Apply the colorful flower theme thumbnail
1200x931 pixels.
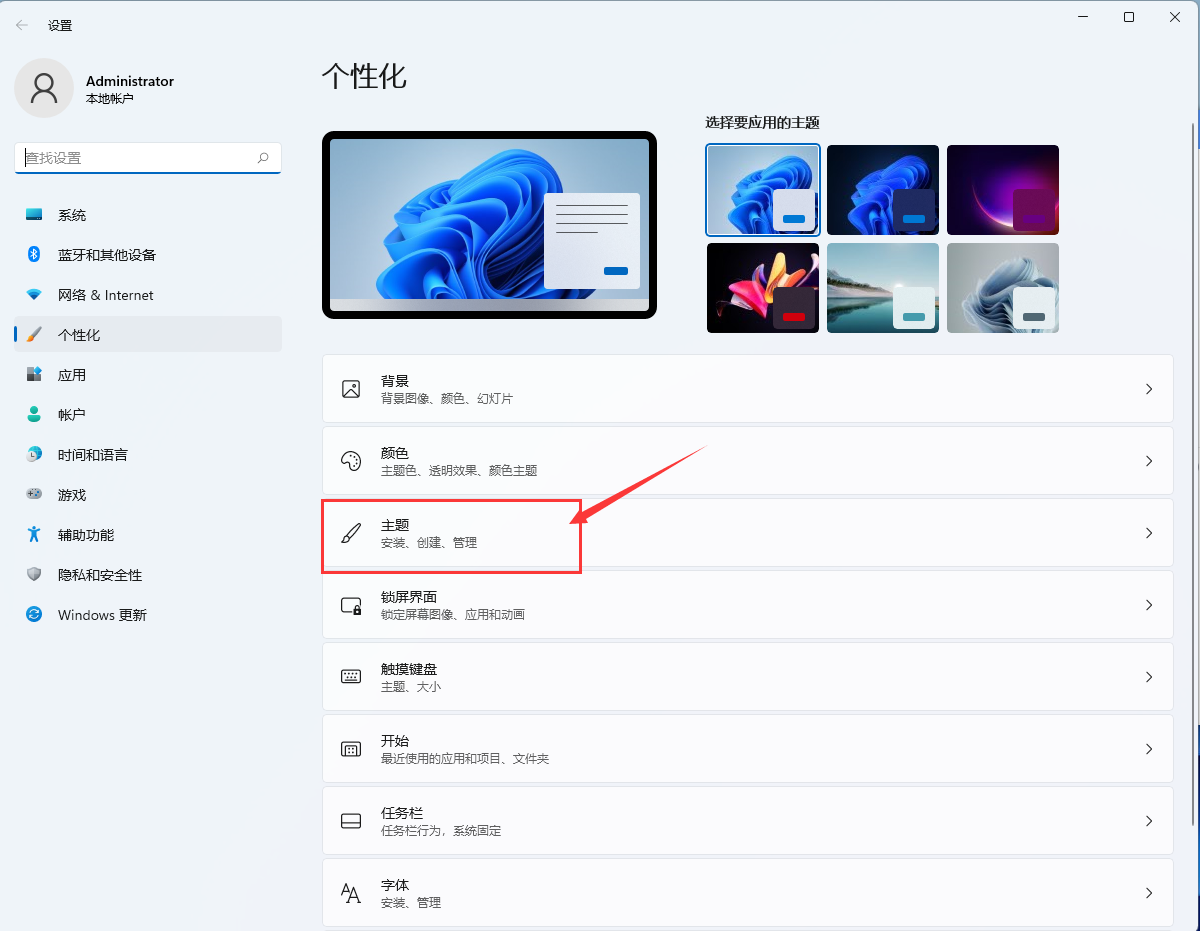click(763, 288)
